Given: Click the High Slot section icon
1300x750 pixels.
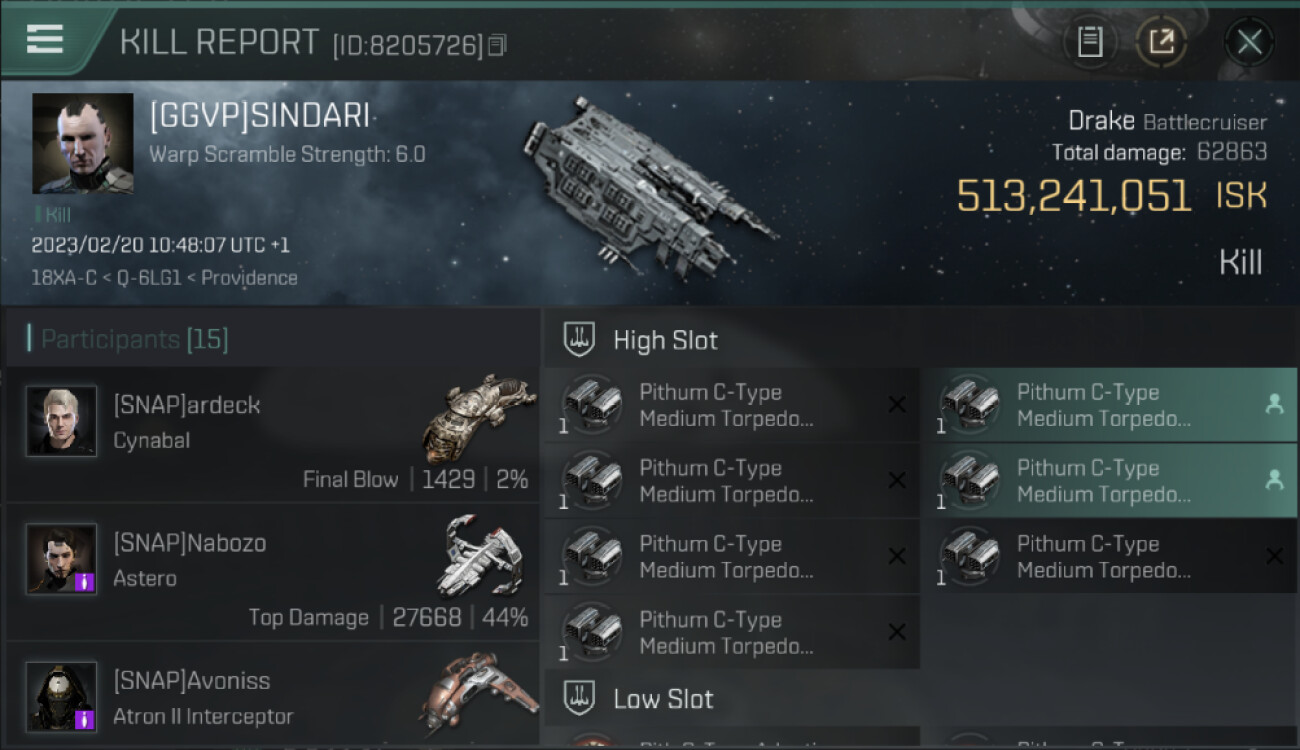Looking at the screenshot, I should click(x=580, y=340).
